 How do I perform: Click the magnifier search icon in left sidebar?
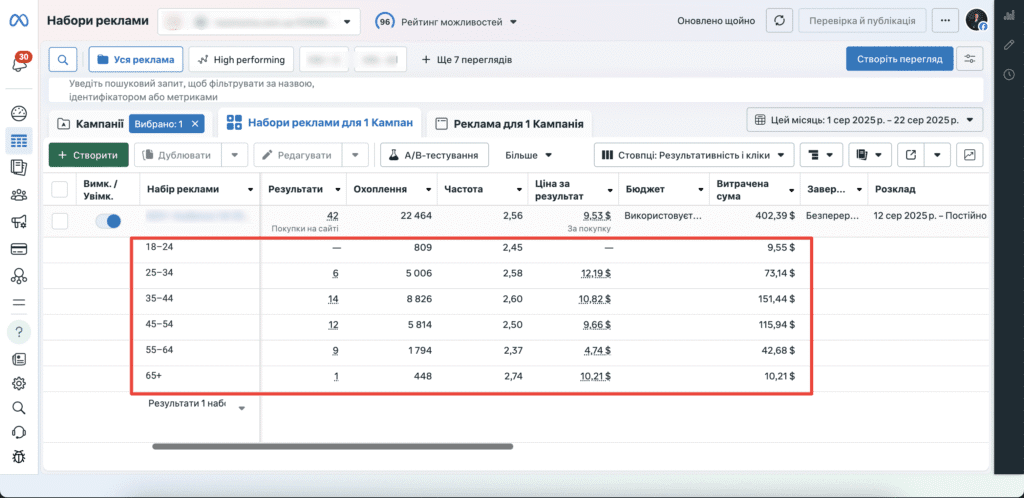pyautogui.click(x=19, y=408)
